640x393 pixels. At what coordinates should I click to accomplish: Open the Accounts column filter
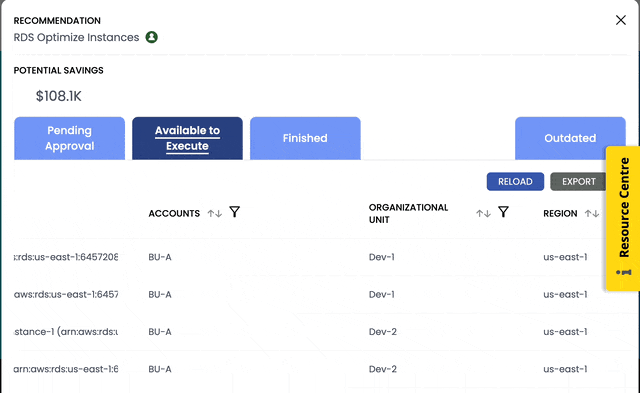click(235, 212)
